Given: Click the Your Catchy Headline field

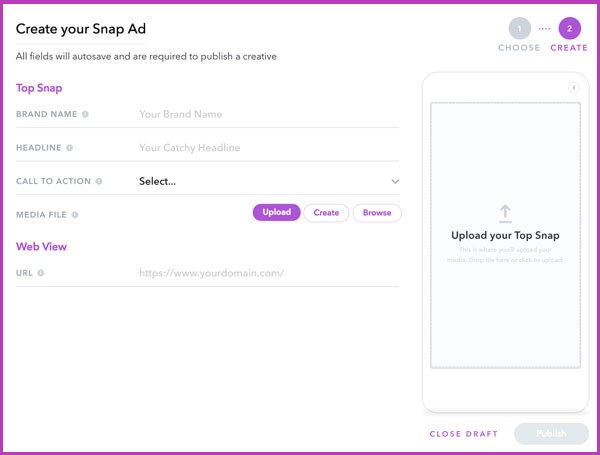Looking at the screenshot, I should [x=265, y=148].
